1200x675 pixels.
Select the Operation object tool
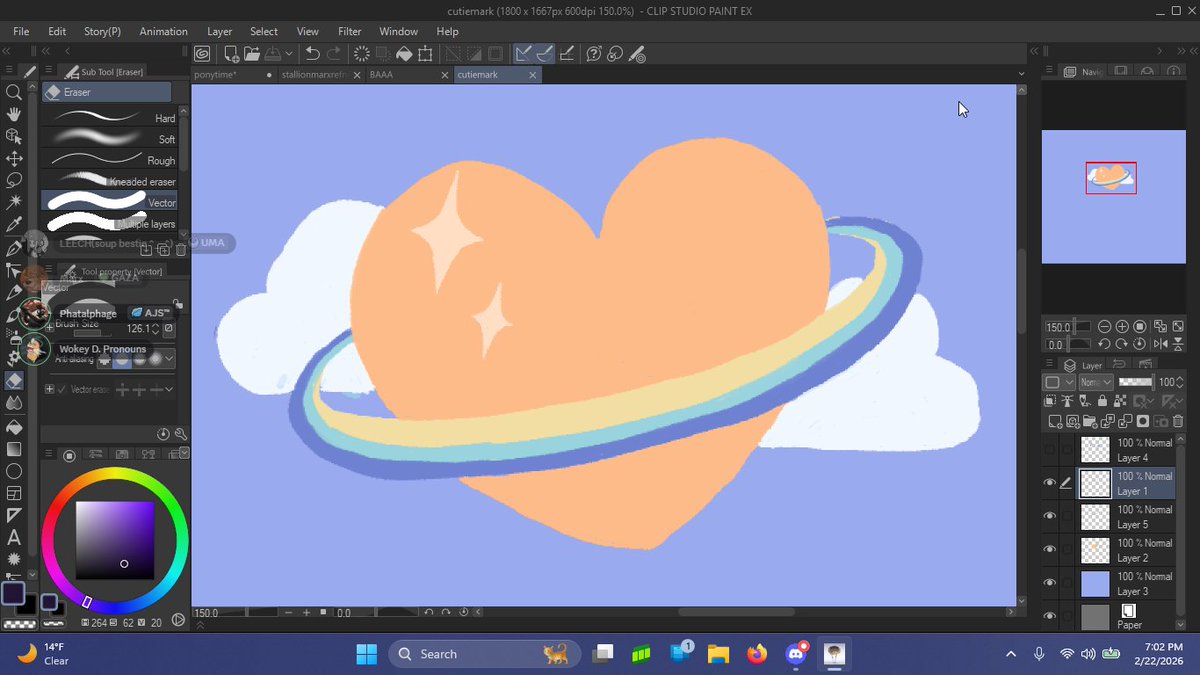pos(14,136)
